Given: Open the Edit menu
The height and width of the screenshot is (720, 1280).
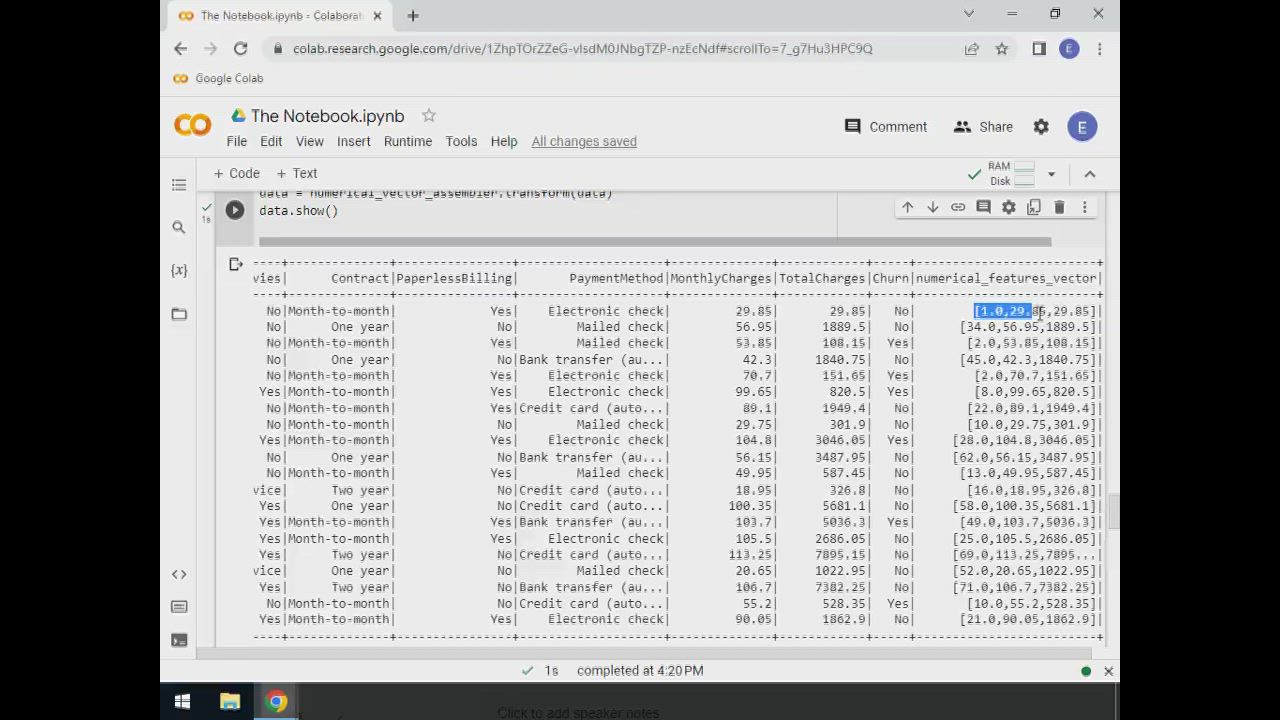Looking at the screenshot, I should [271, 141].
